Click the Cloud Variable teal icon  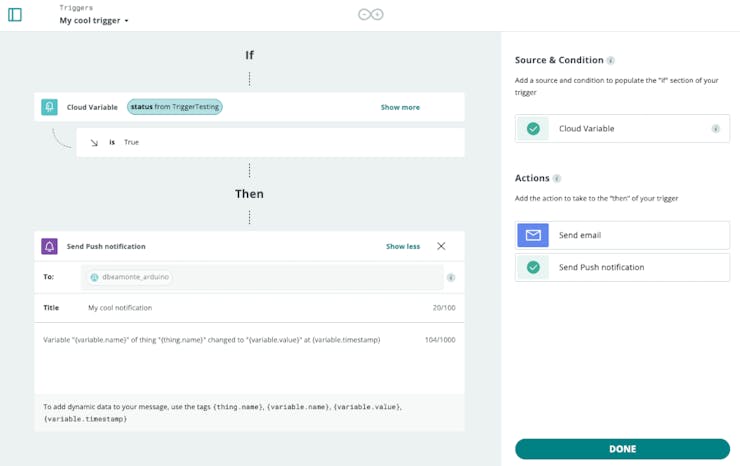click(49, 107)
